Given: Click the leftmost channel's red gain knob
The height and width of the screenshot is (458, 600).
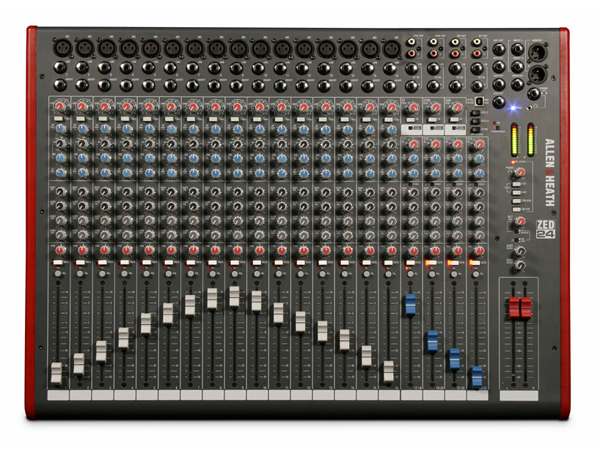Looking at the screenshot, I should pyautogui.click(x=60, y=106).
